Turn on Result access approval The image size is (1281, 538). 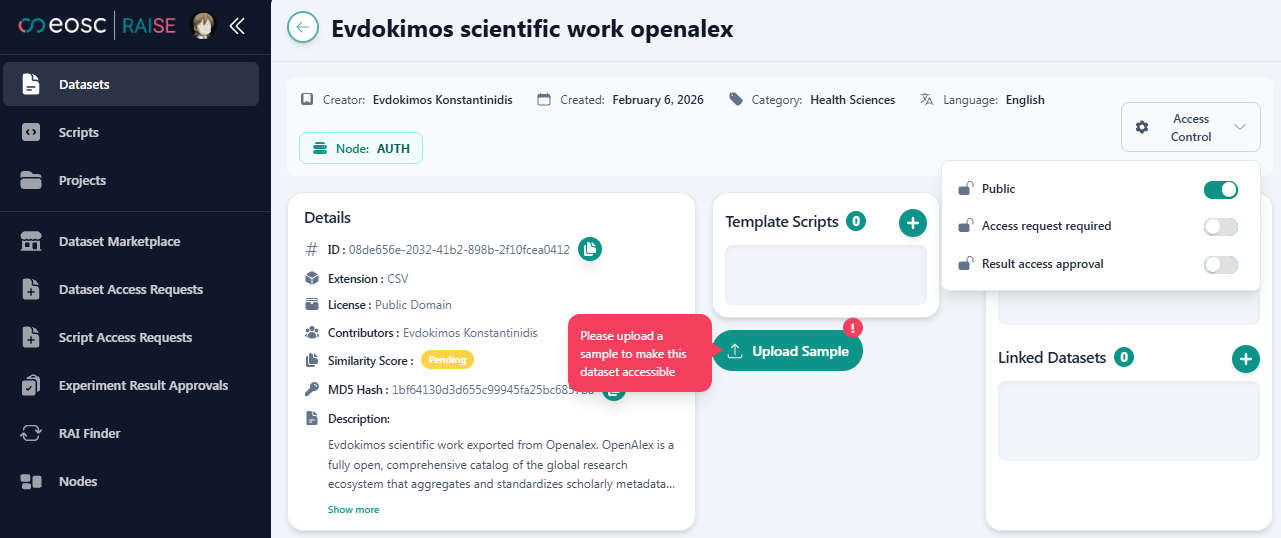pos(1220,265)
